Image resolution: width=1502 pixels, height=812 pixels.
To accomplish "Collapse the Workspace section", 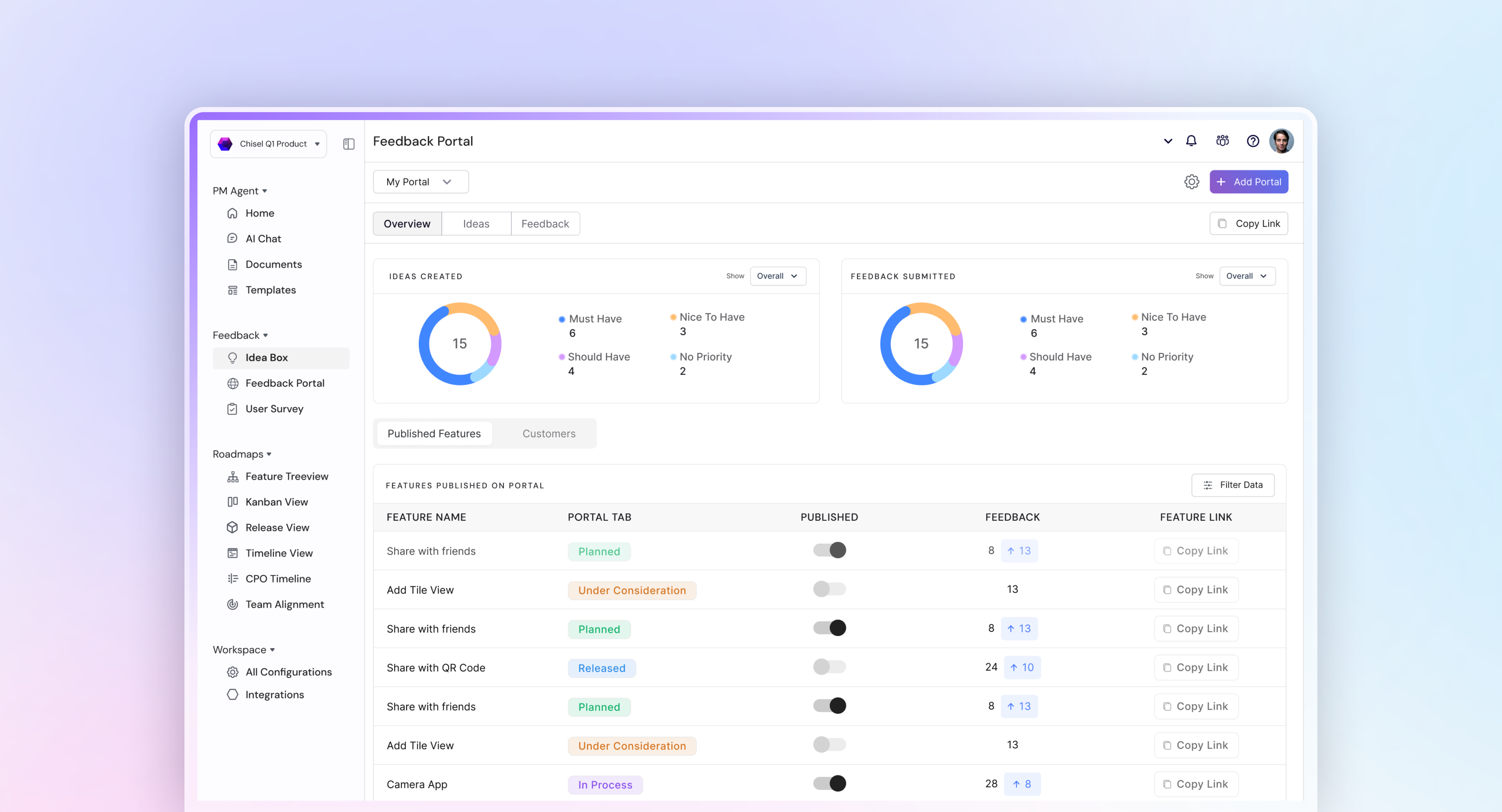I will click(244, 650).
